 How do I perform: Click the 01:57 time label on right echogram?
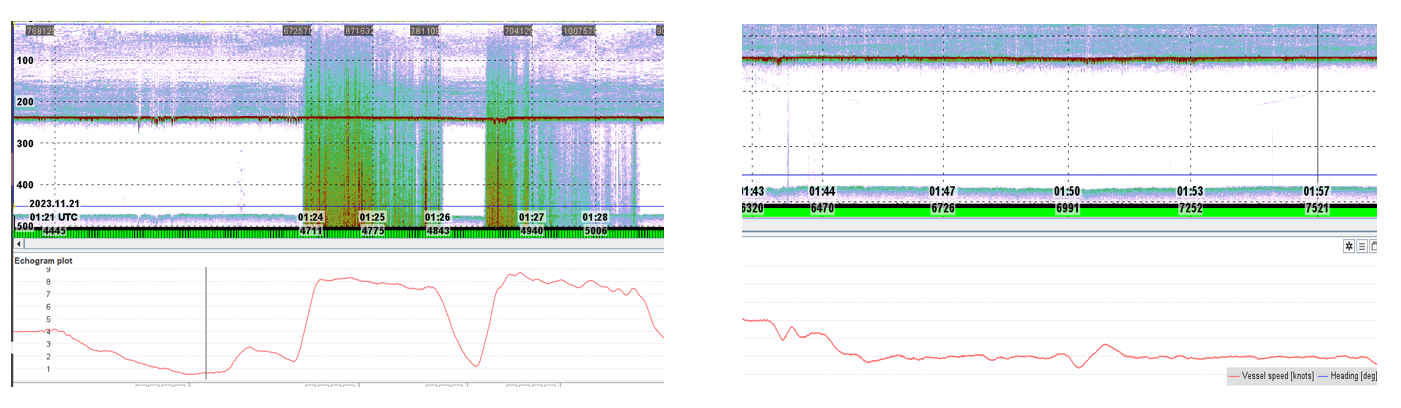(x=1318, y=191)
